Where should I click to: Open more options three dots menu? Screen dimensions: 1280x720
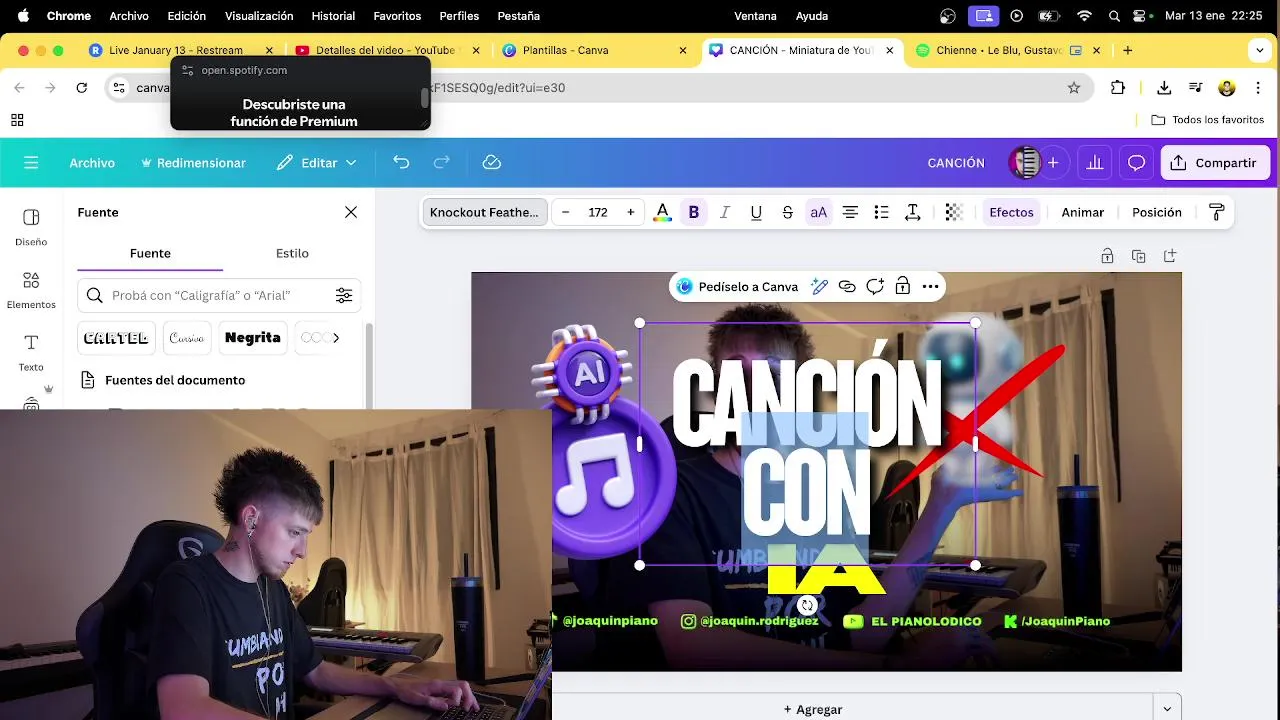click(x=930, y=287)
